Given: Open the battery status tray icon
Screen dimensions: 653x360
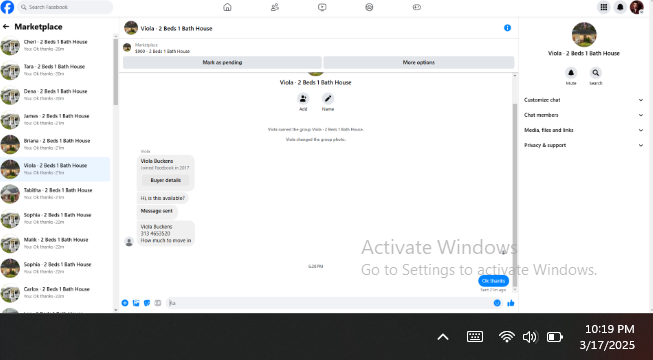Looking at the screenshot, I should 554,337.
